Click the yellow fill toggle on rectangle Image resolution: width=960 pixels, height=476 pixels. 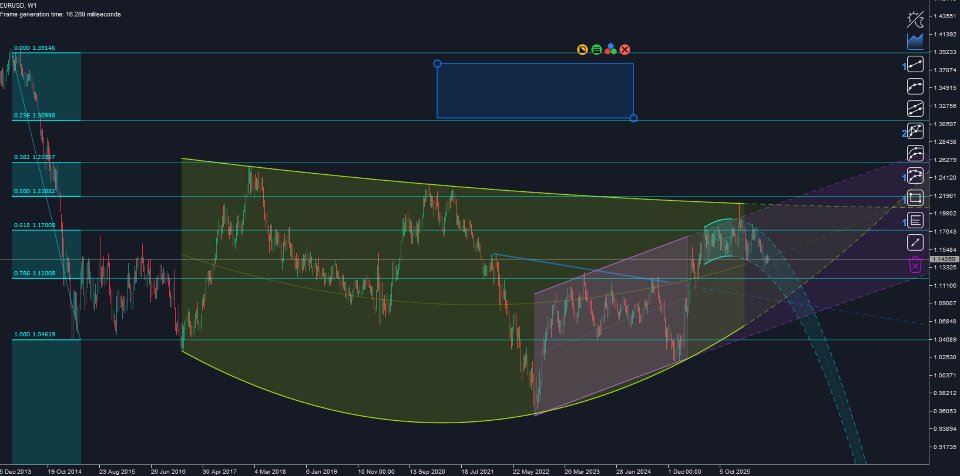[582, 50]
